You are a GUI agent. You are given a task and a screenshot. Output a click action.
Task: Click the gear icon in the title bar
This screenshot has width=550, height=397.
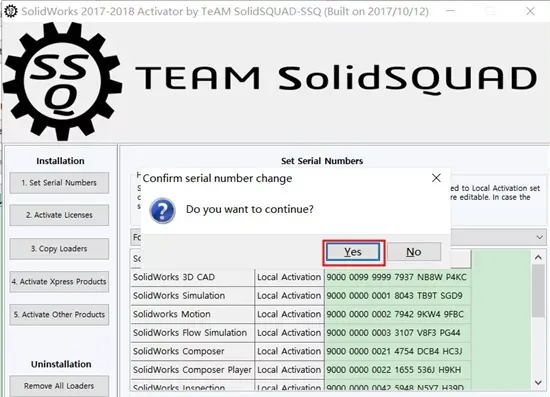point(11,11)
